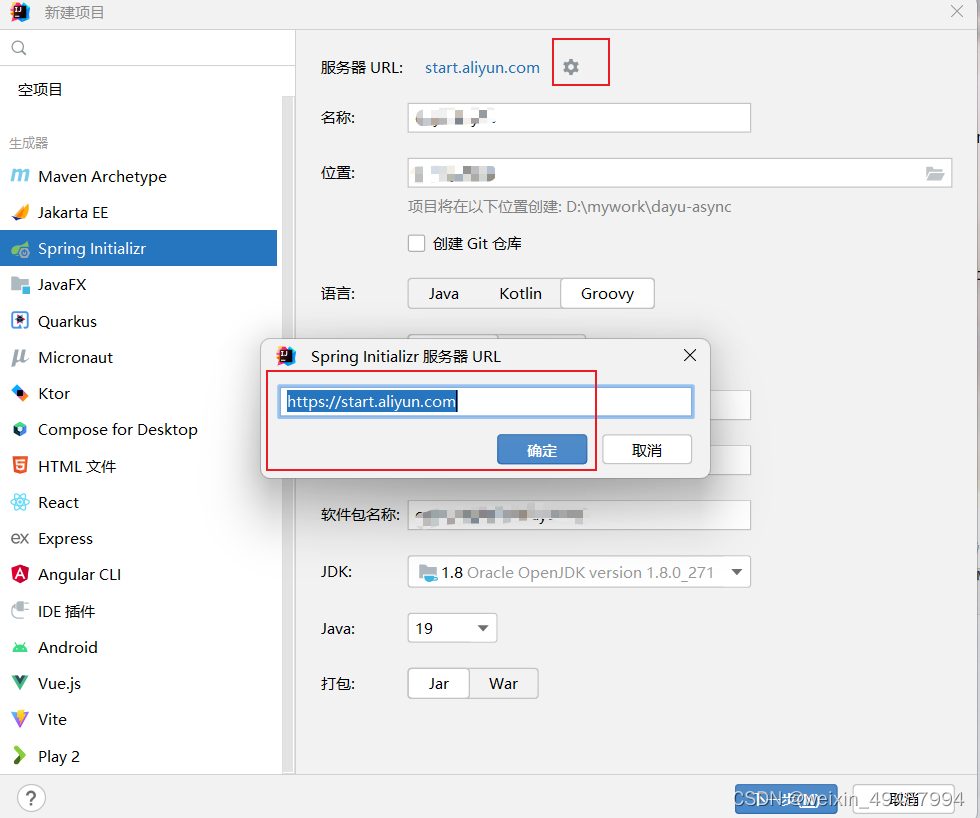980x818 pixels.
Task: Open the Micronaut generator
Action: [x=75, y=357]
